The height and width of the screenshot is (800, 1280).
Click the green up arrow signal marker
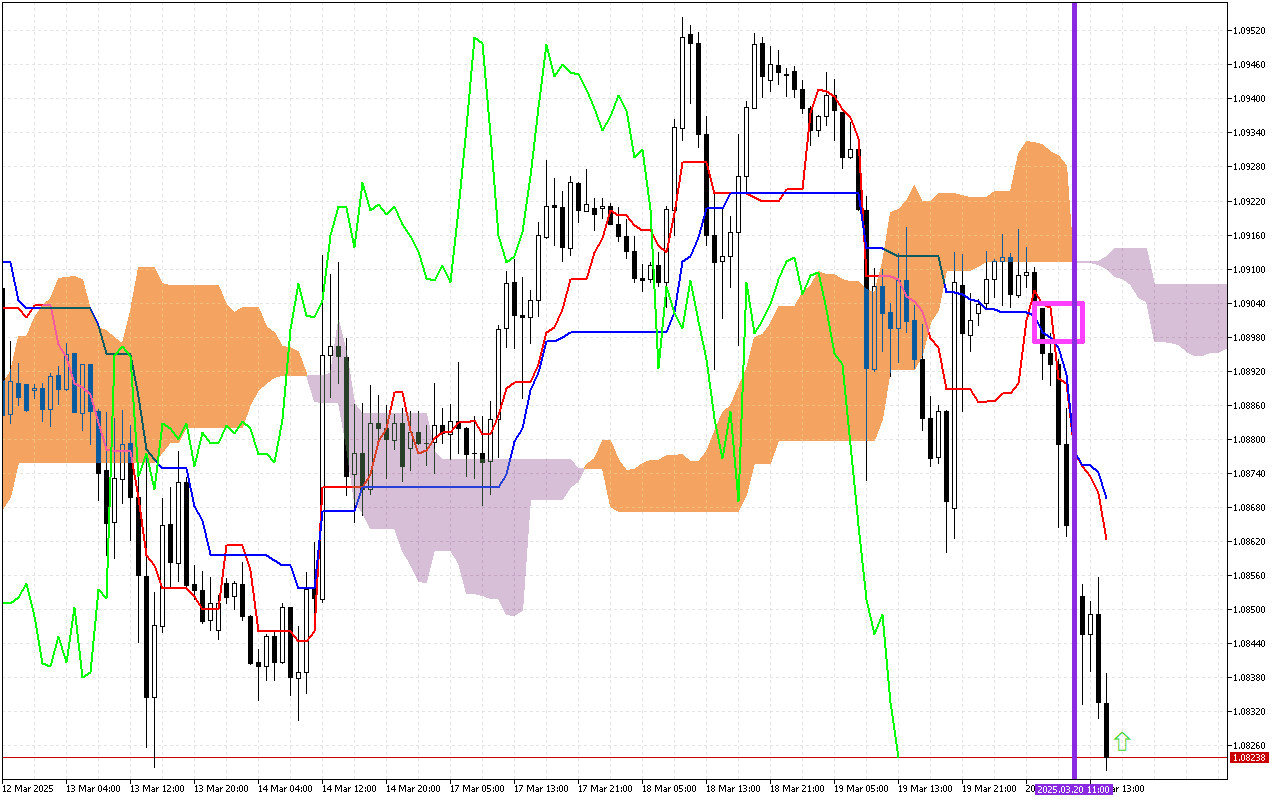click(1122, 741)
